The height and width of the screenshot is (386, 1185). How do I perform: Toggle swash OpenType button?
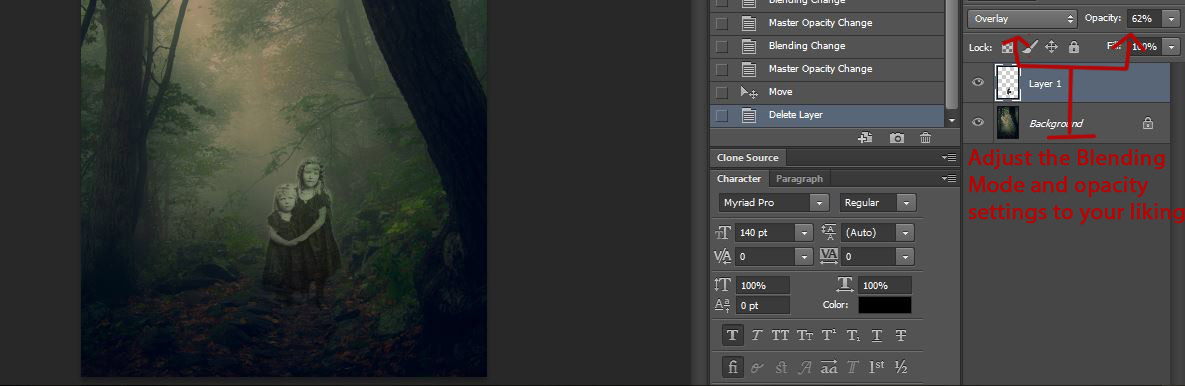[x=805, y=368]
